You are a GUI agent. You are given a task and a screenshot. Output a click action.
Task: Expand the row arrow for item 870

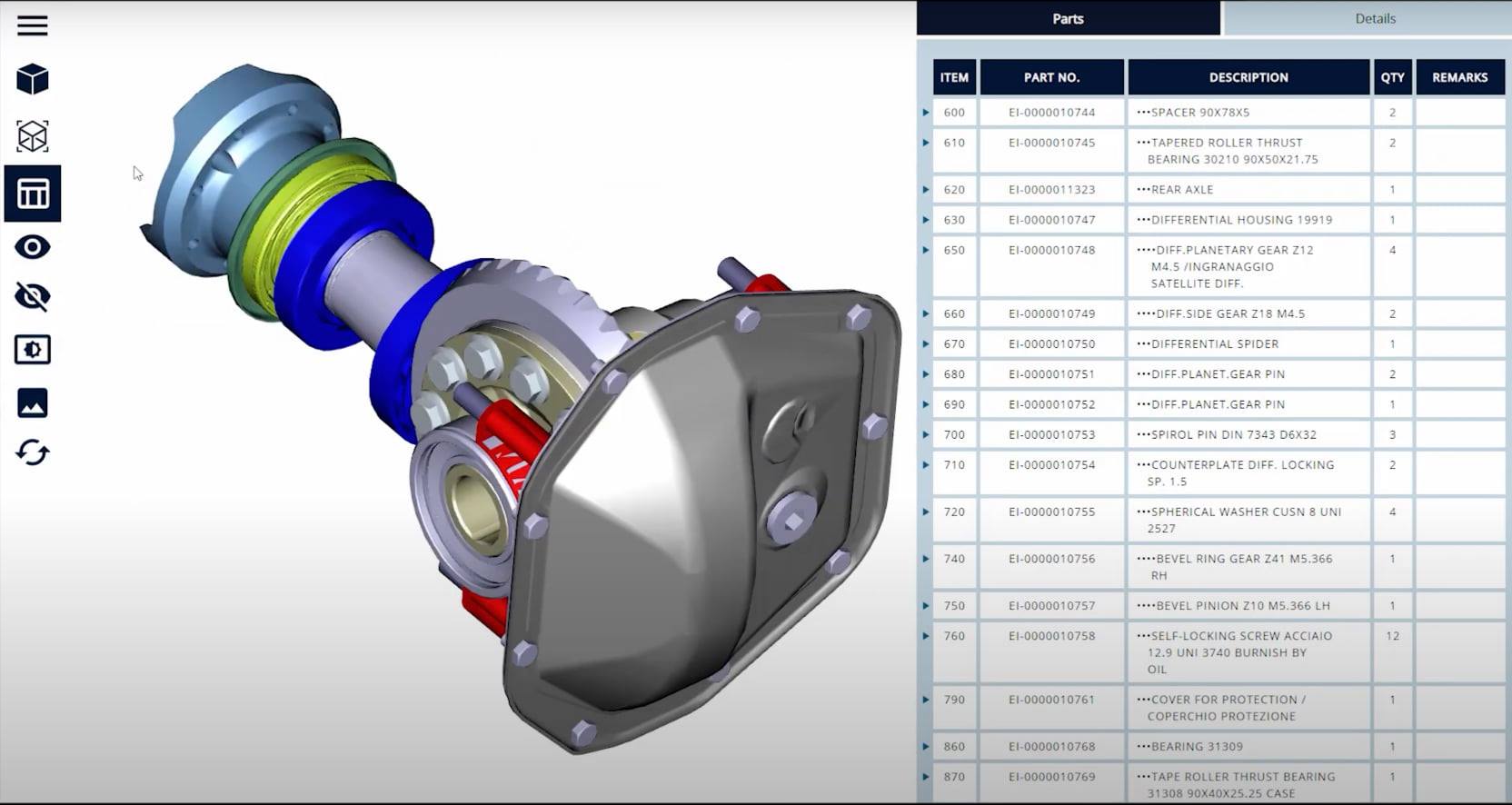(926, 777)
